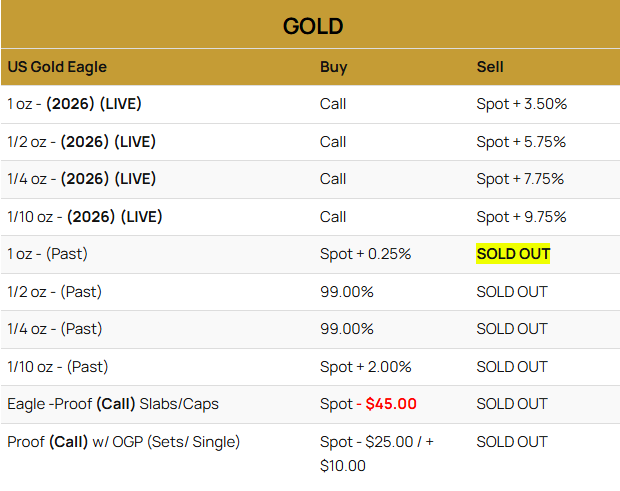Click the US Gold Eagle column heading

(57, 67)
